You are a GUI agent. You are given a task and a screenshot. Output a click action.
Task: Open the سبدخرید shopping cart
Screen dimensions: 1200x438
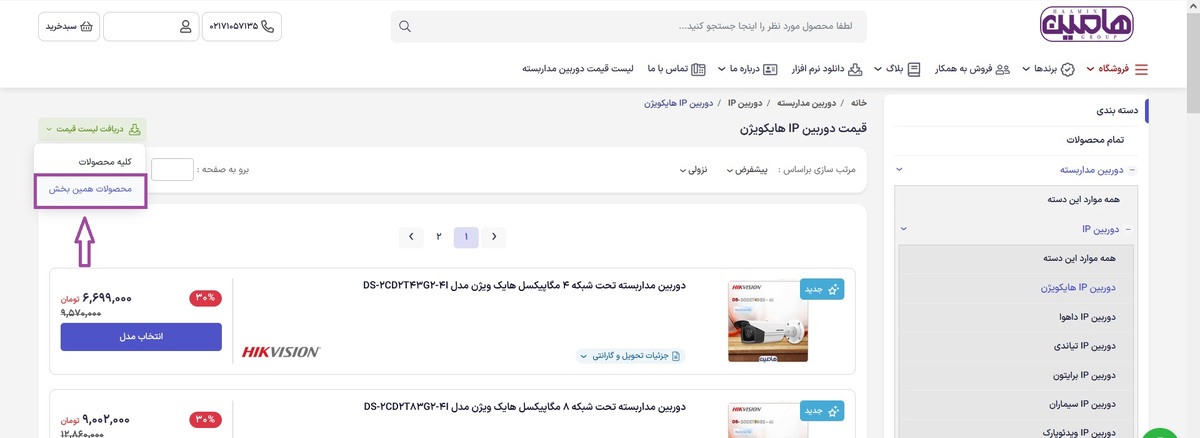[x=69, y=26]
